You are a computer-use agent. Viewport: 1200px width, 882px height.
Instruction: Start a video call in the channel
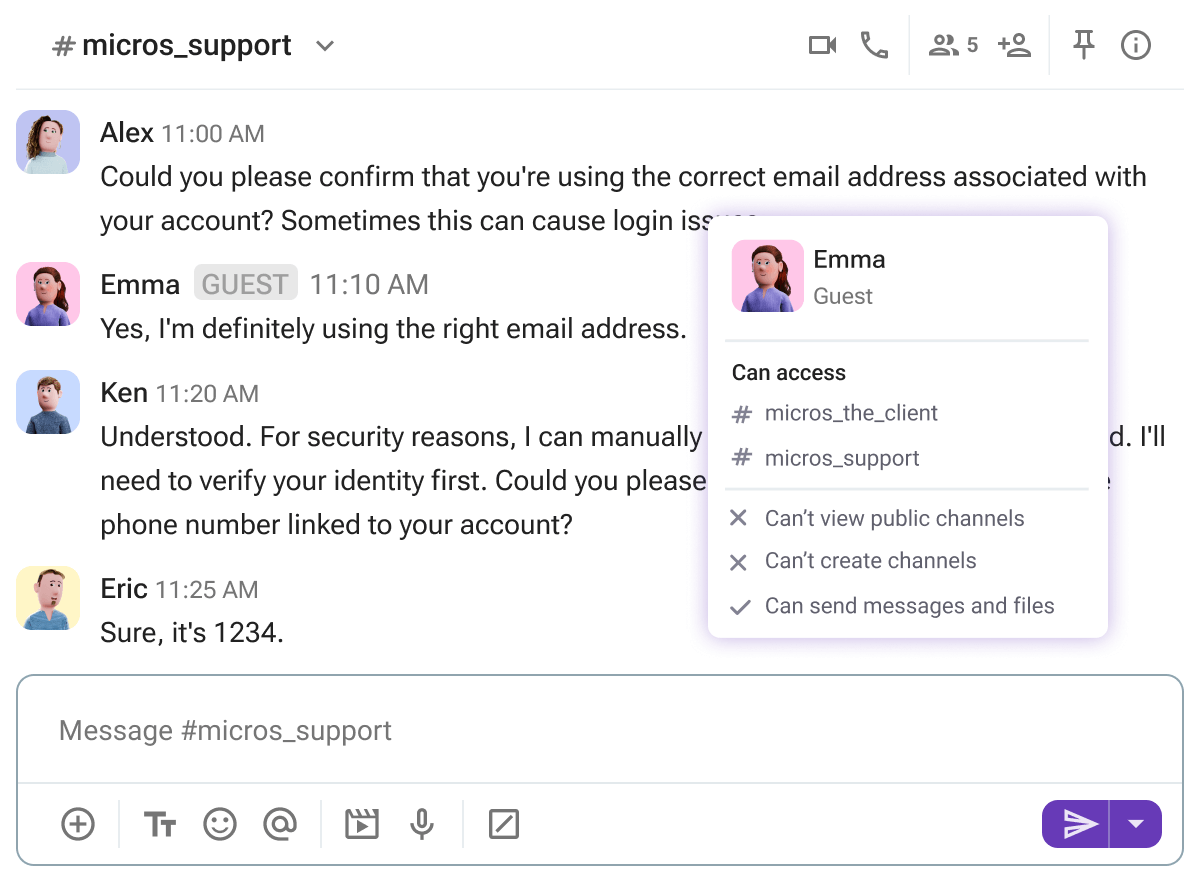[x=822, y=46]
